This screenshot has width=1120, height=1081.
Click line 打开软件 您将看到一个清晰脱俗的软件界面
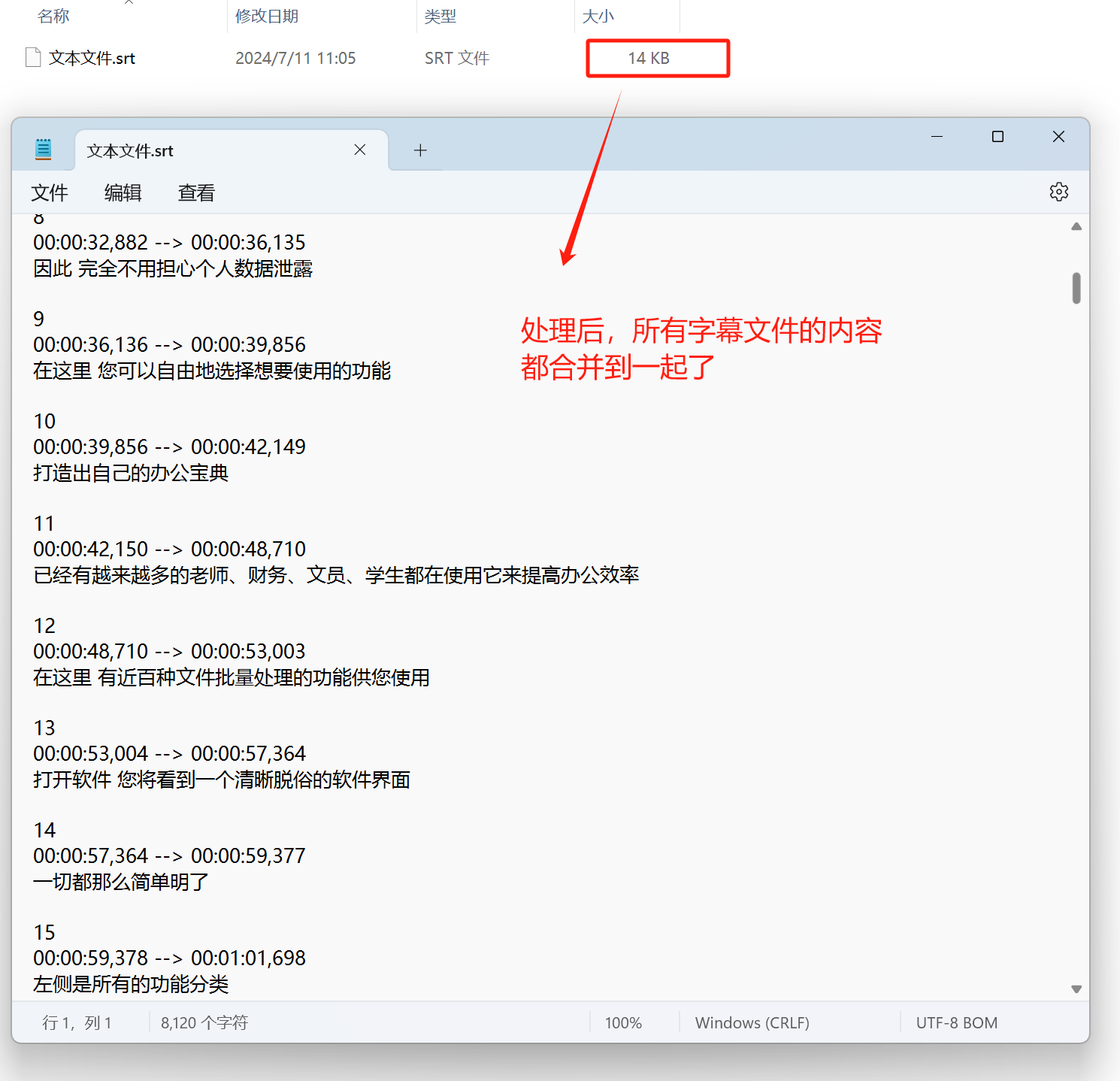pyautogui.click(x=222, y=780)
